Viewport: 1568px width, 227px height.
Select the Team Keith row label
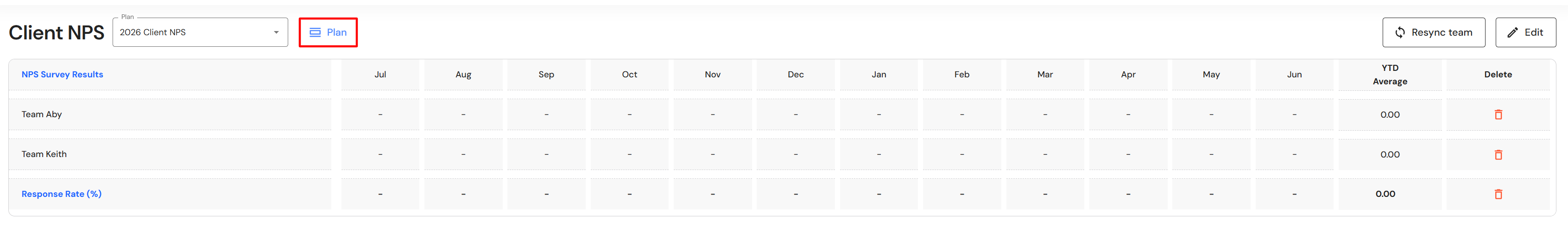coord(44,155)
